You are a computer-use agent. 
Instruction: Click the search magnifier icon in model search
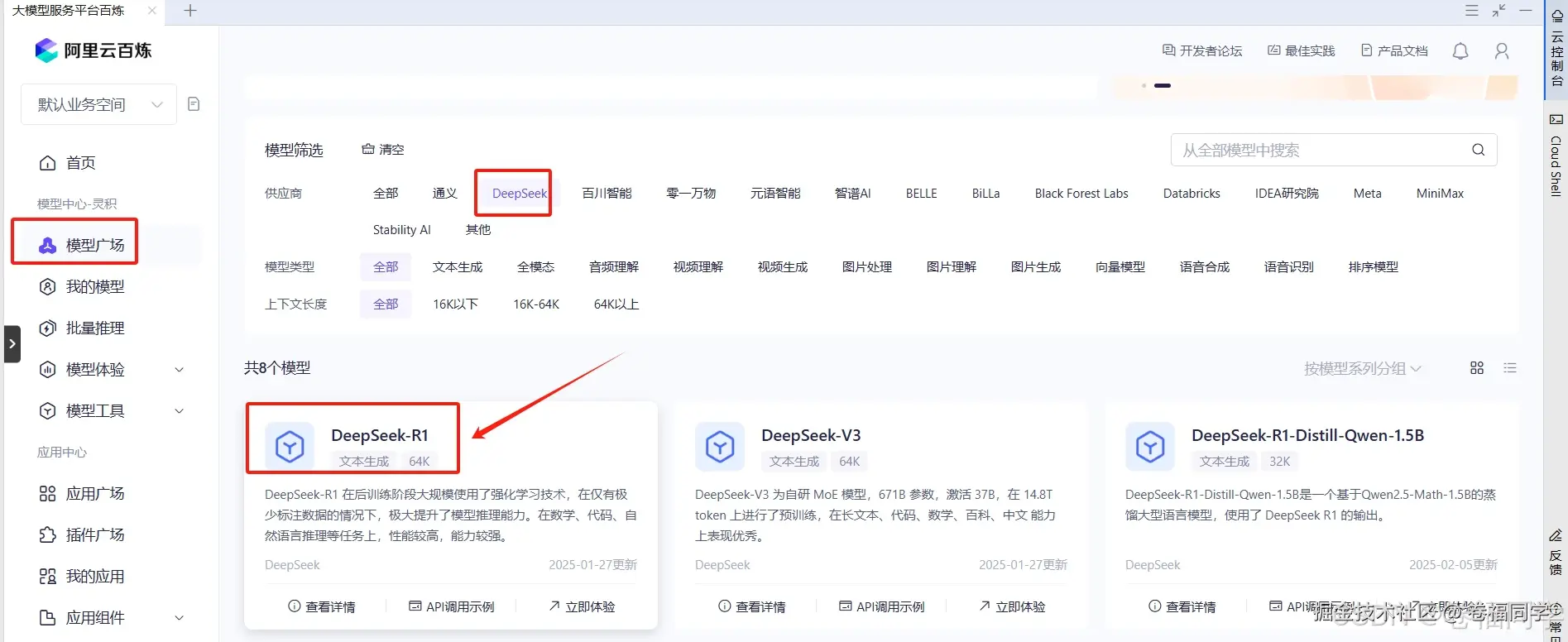(1479, 150)
